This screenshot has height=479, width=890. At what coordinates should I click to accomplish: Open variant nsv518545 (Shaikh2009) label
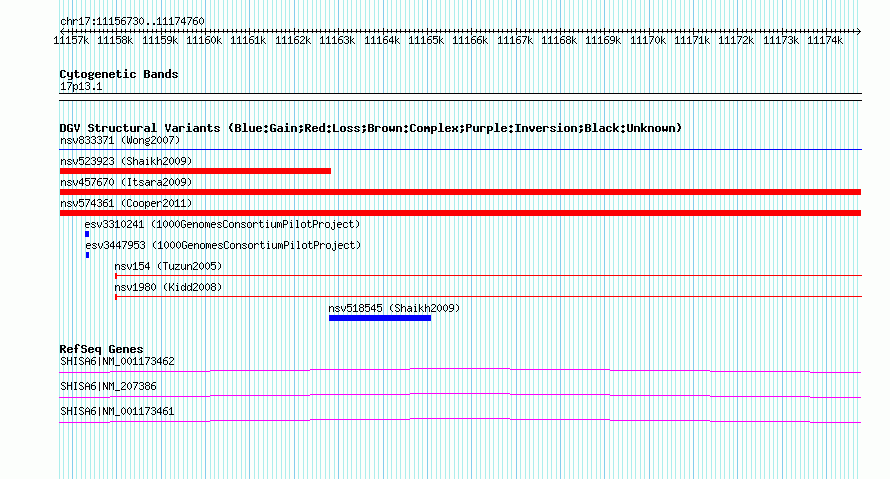coord(394,308)
